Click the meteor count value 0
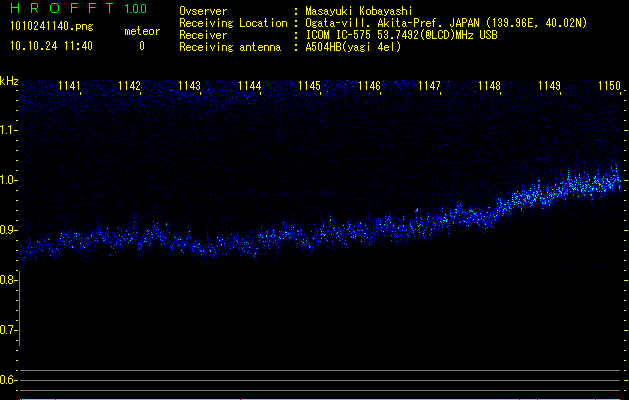Viewport: 629px width, 400px height. pyautogui.click(x=141, y=46)
